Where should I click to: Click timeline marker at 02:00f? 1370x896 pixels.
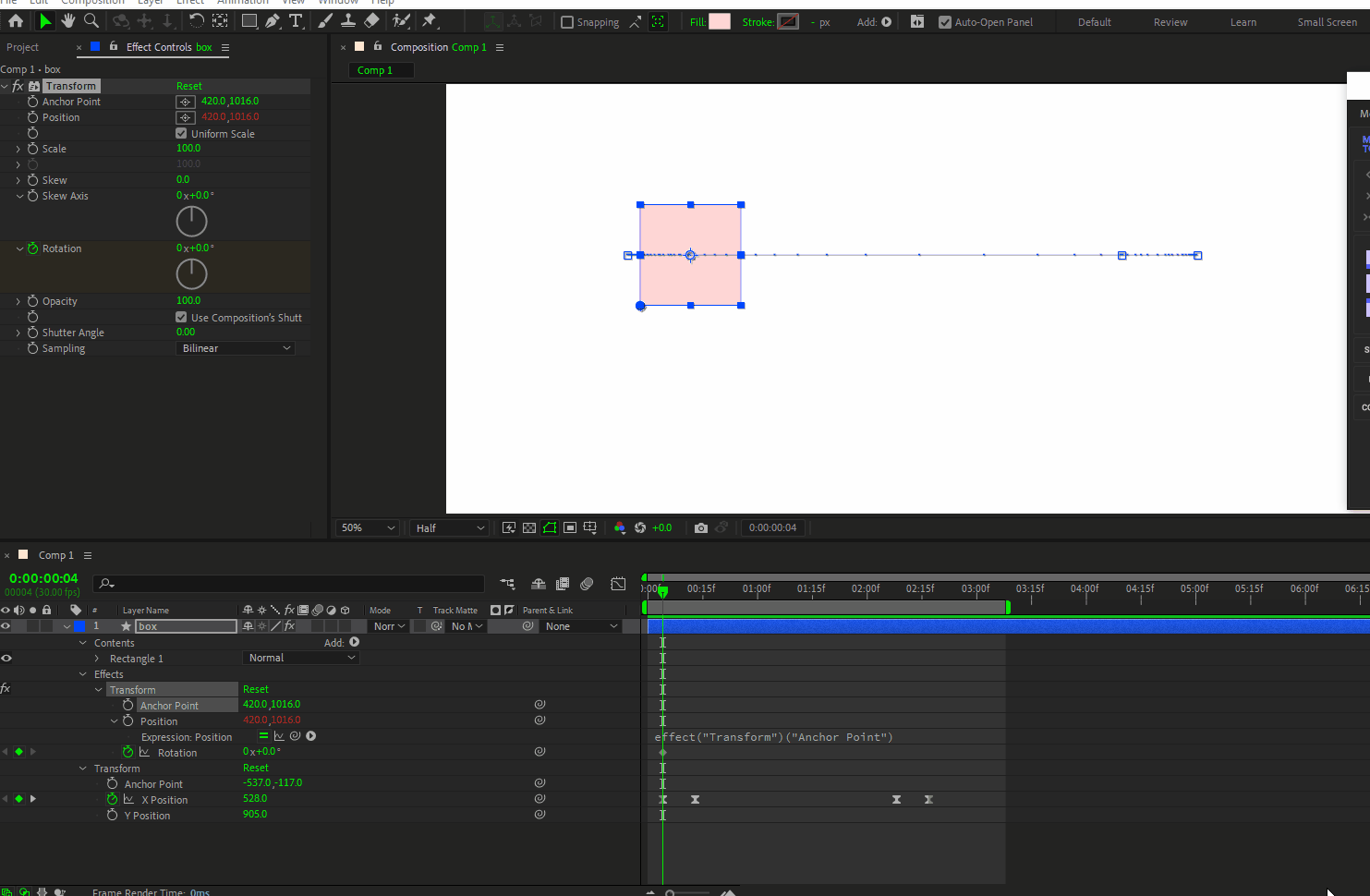point(866,588)
